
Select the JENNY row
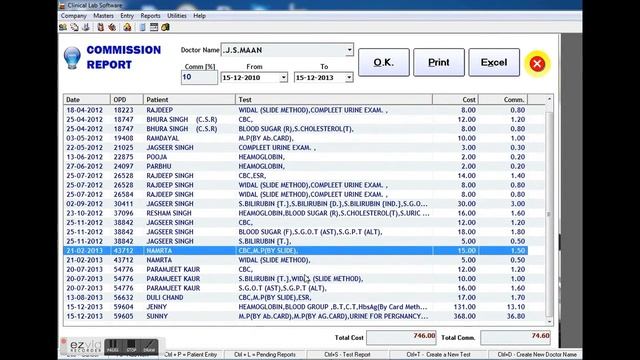(296, 307)
